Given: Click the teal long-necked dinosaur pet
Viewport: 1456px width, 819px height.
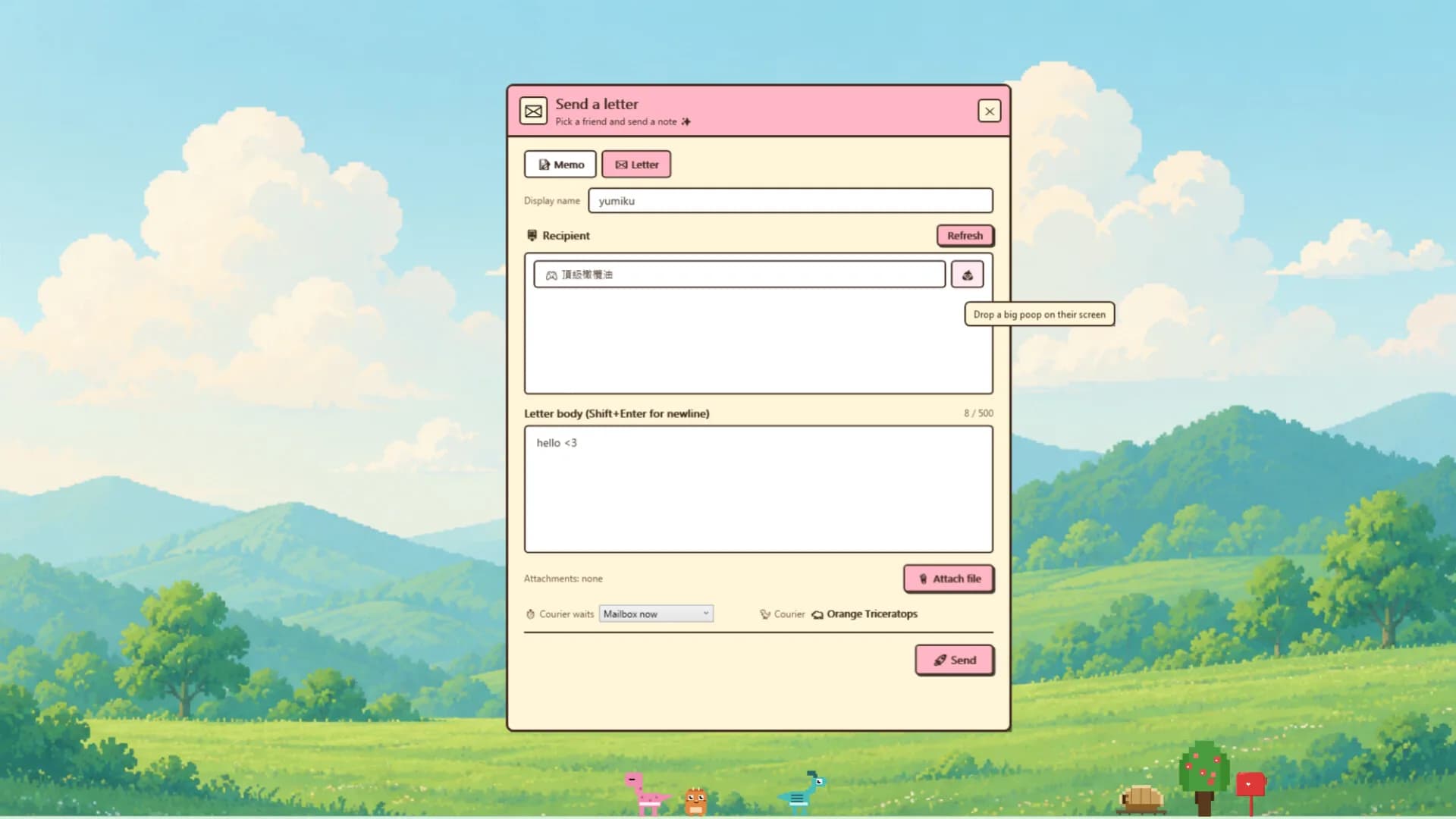Looking at the screenshot, I should click(x=802, y=793).
